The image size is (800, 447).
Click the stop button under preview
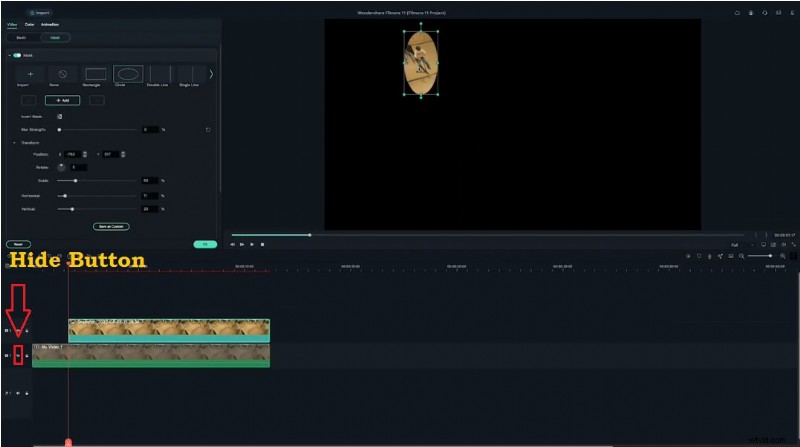(x=263, y=244)
